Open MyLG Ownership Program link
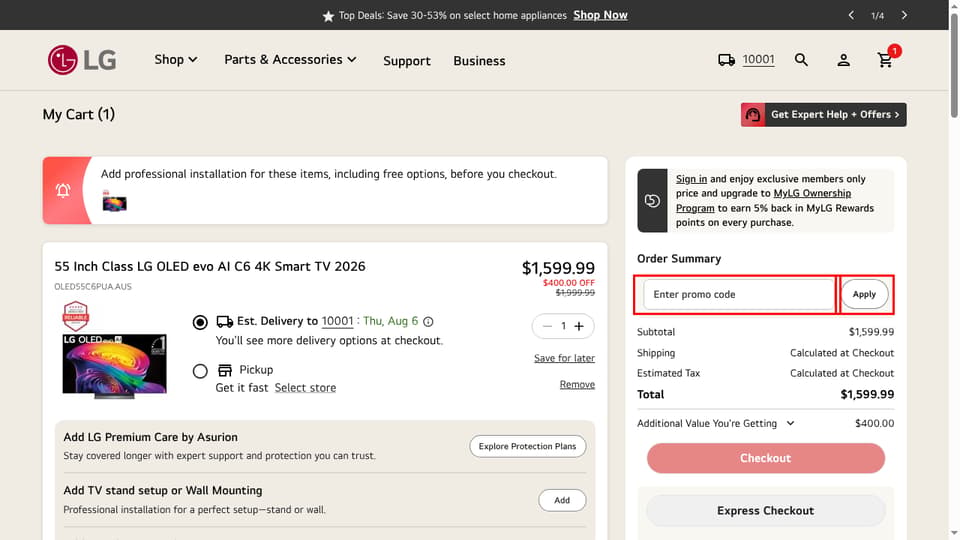960x540 pixels. tap(763, 201)
